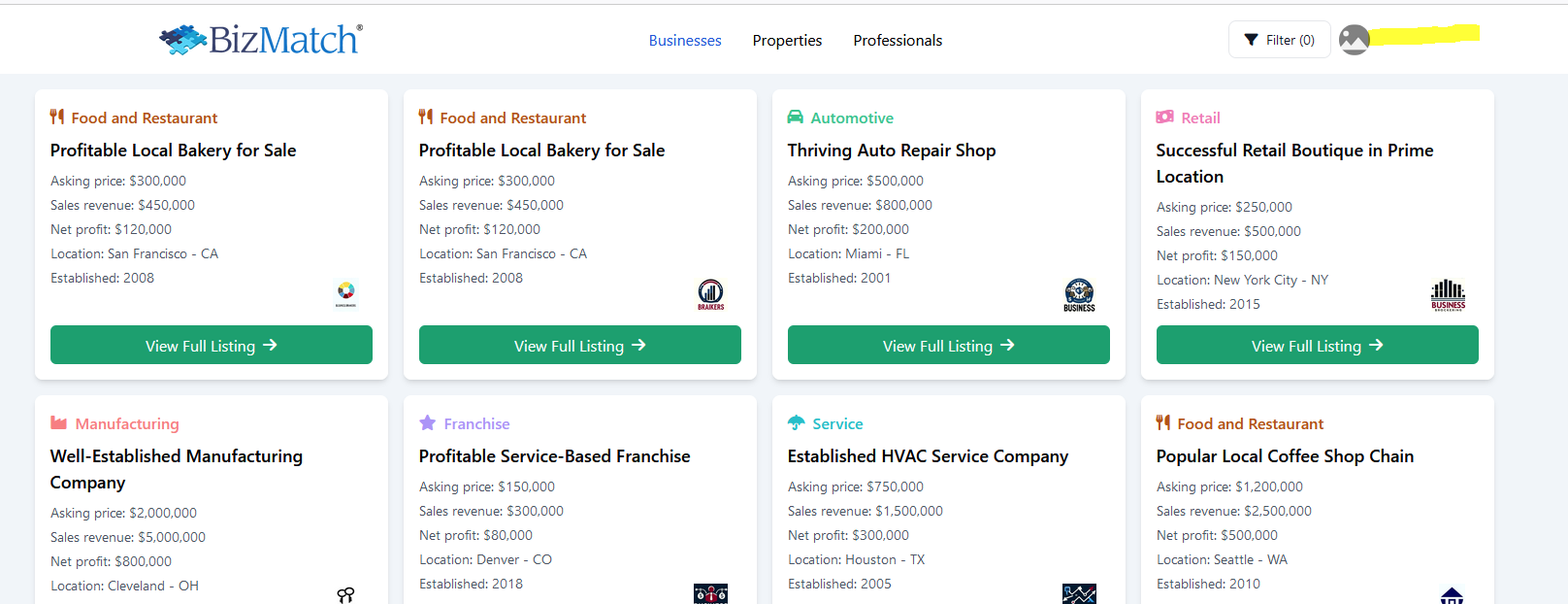The image size is (1568, 604).
Task: Click the coffee shop Food and Restaurant icon
Action: (1162, 423)
